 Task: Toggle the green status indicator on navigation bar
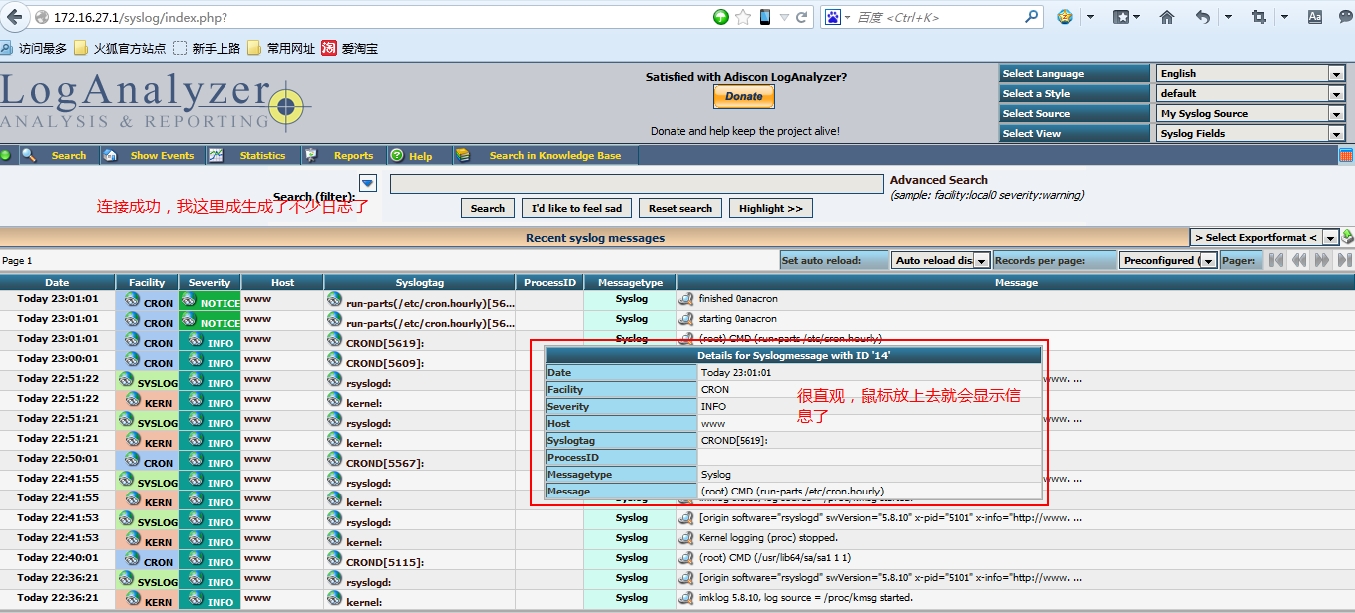click(7, 155)
